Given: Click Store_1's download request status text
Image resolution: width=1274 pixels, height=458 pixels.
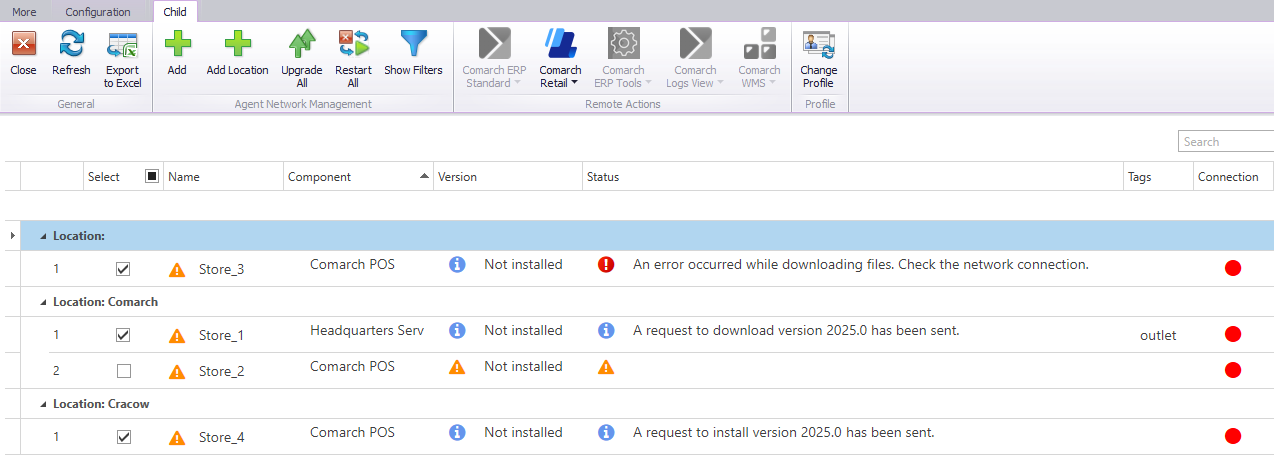Looking at the screenshot, I should [x=796, y=330].
